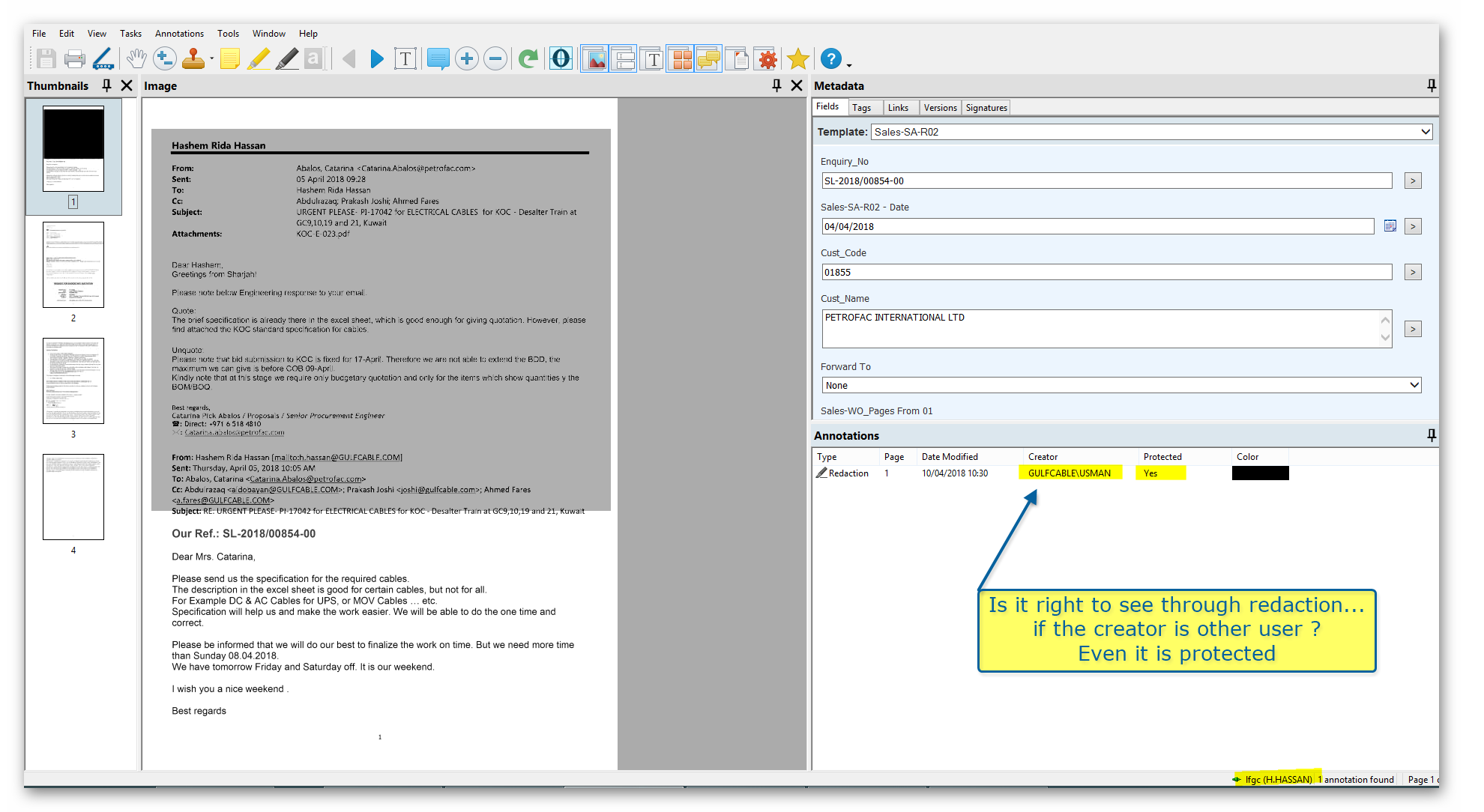This screenshot has width=1484, height=812.
Task: Click the arrow button beside Enquiry_No
Action: click(1413, 181)
